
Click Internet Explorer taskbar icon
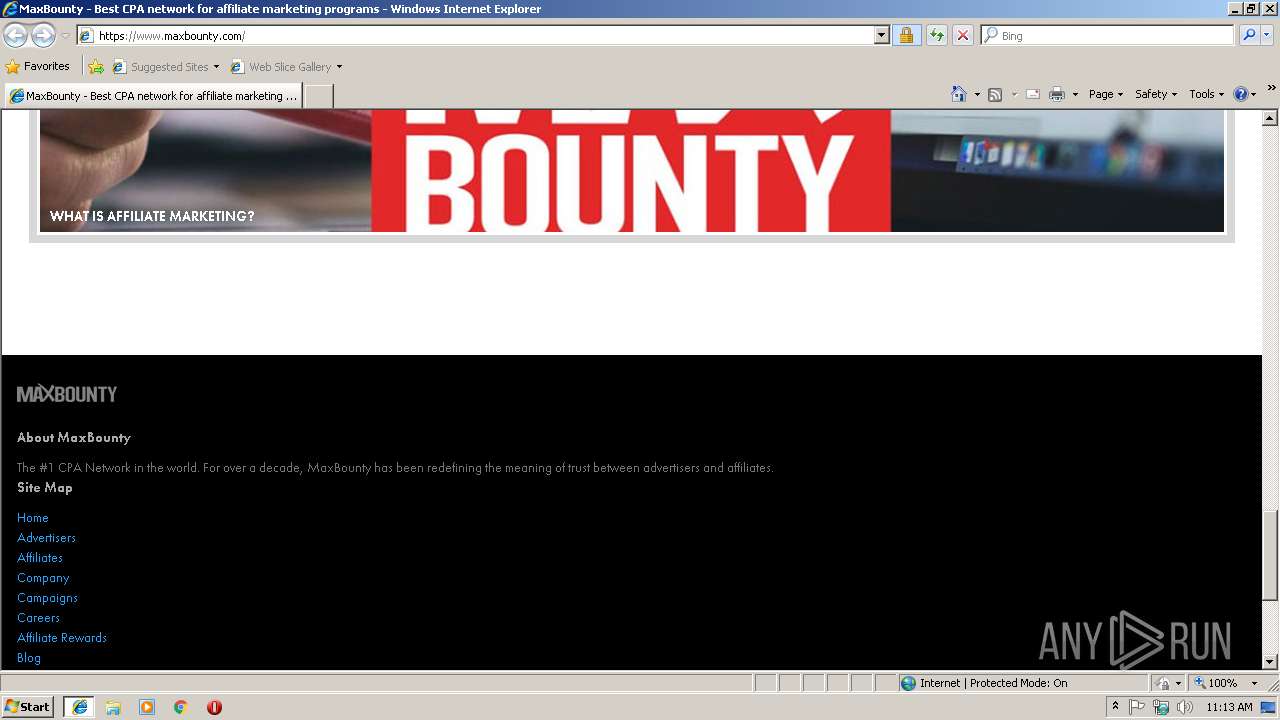tap(80, 707)
